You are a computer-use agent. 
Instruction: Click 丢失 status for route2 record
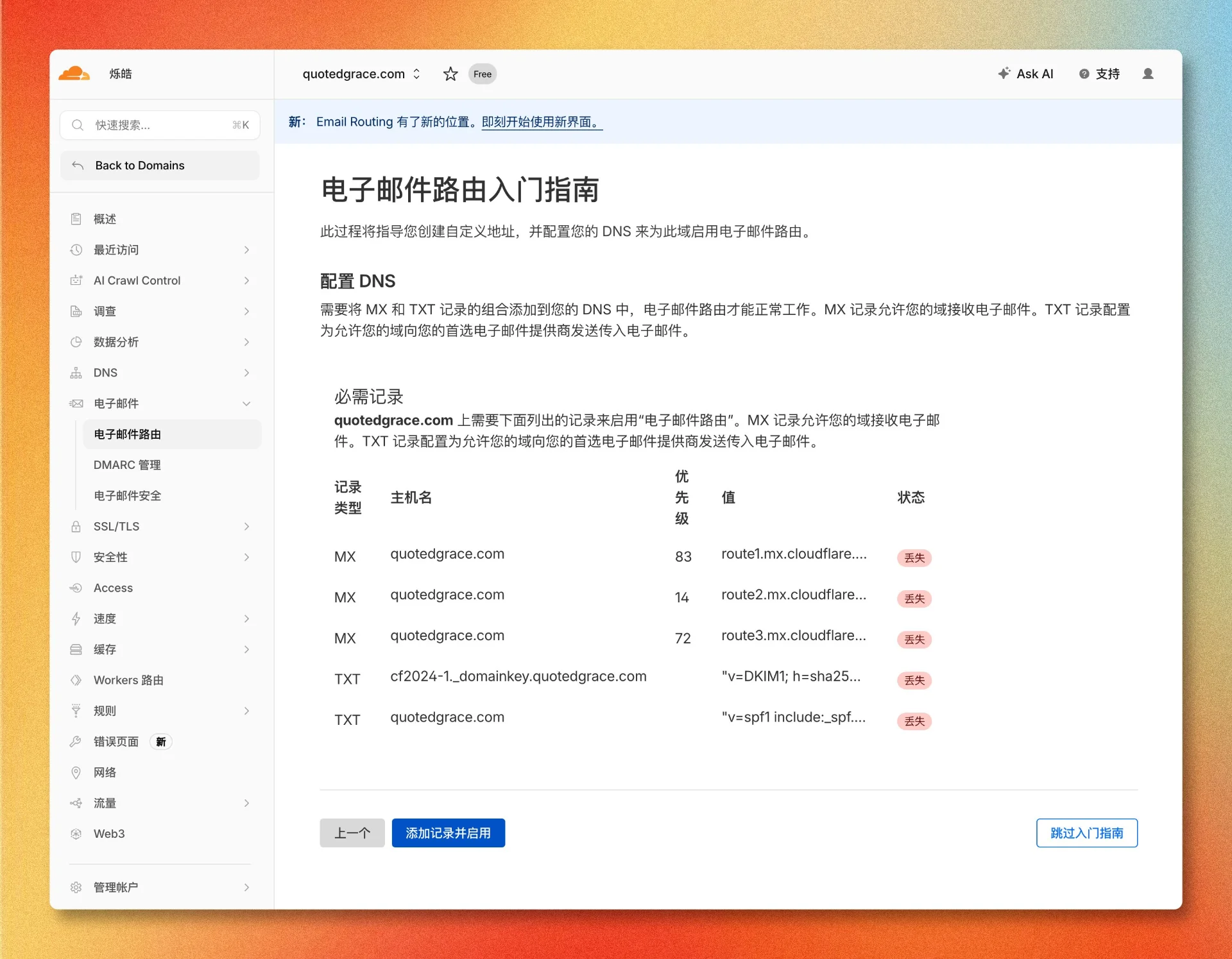(914, 599)
